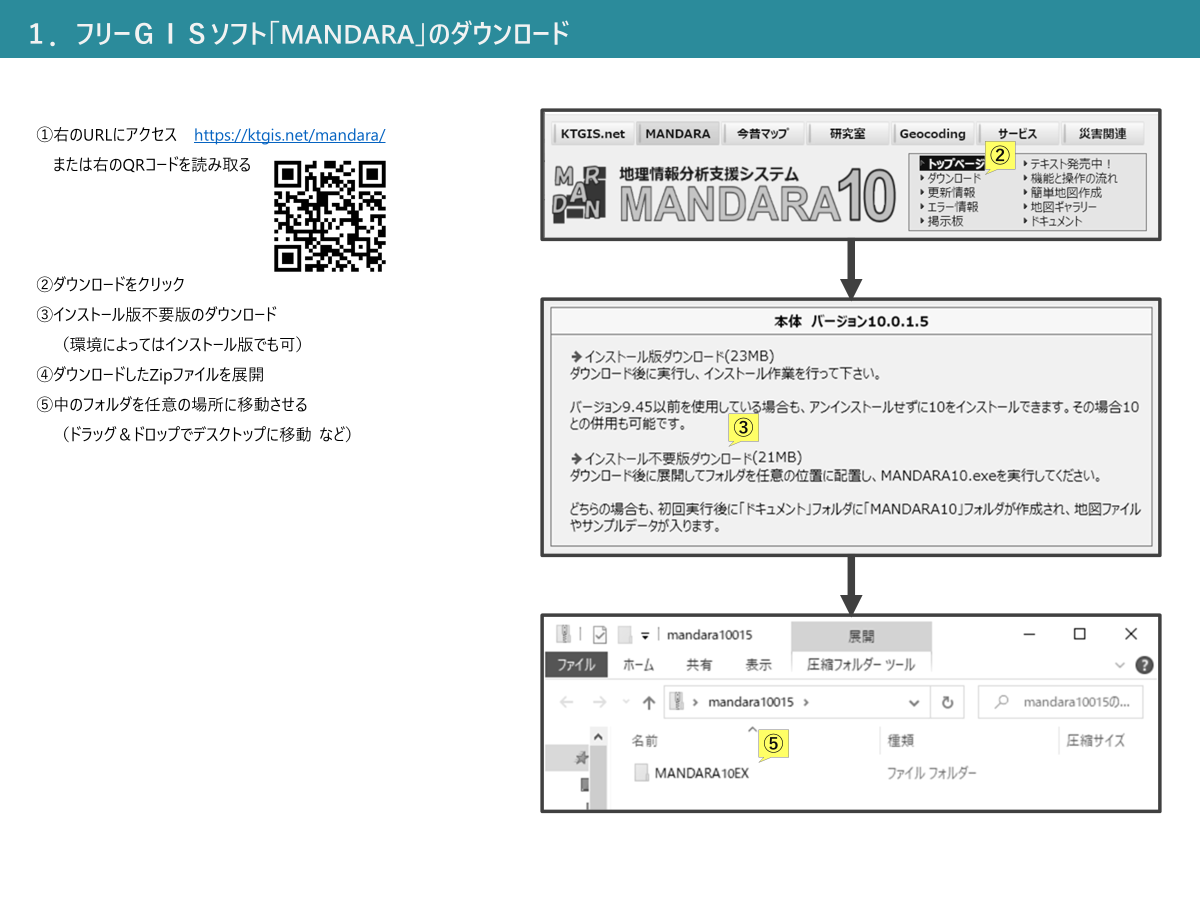The height and width of the screenshot is (900, 1200).
Task: Open the 災害関連 tab
Action: (1102, 133)
